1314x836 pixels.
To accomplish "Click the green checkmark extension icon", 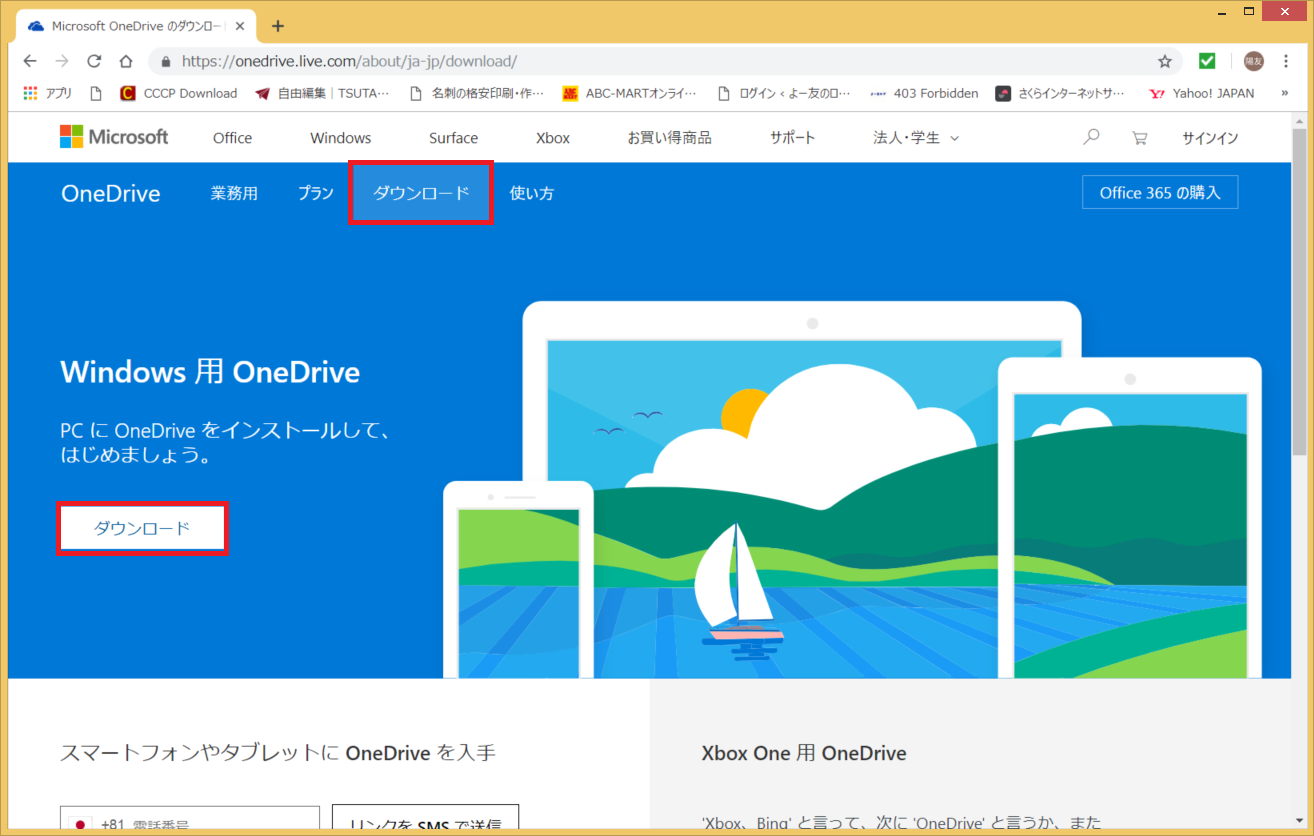I will [1207, 61].
